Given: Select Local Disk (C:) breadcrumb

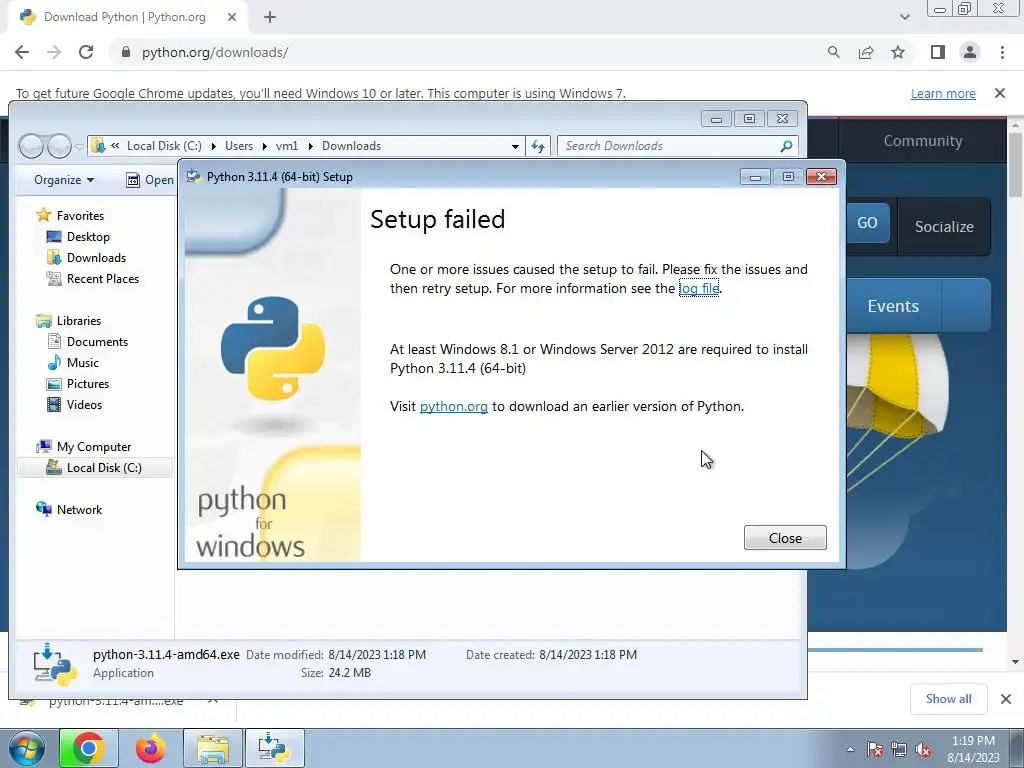Looking at the screenshot, I should 164,146.
